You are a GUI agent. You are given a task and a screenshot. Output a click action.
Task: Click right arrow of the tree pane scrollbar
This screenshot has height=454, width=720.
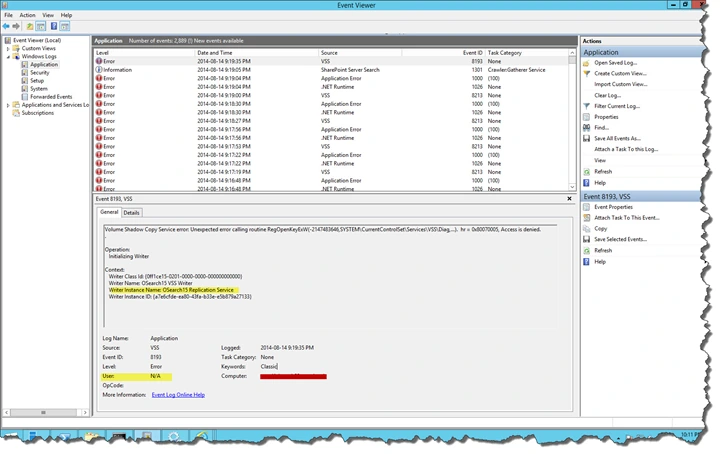85,413
